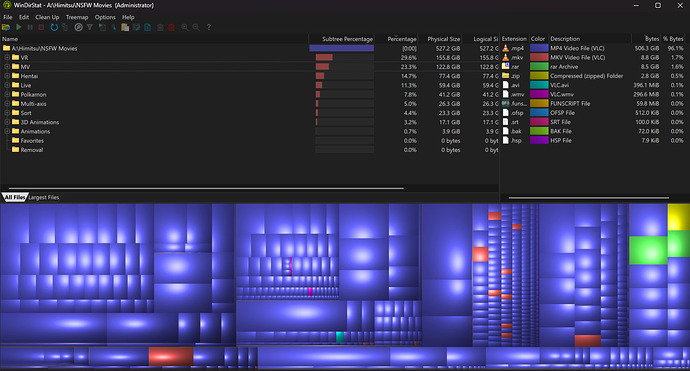Sort by the Name column header
Viewport: 690px width, 371px height.
coord(154,39)
